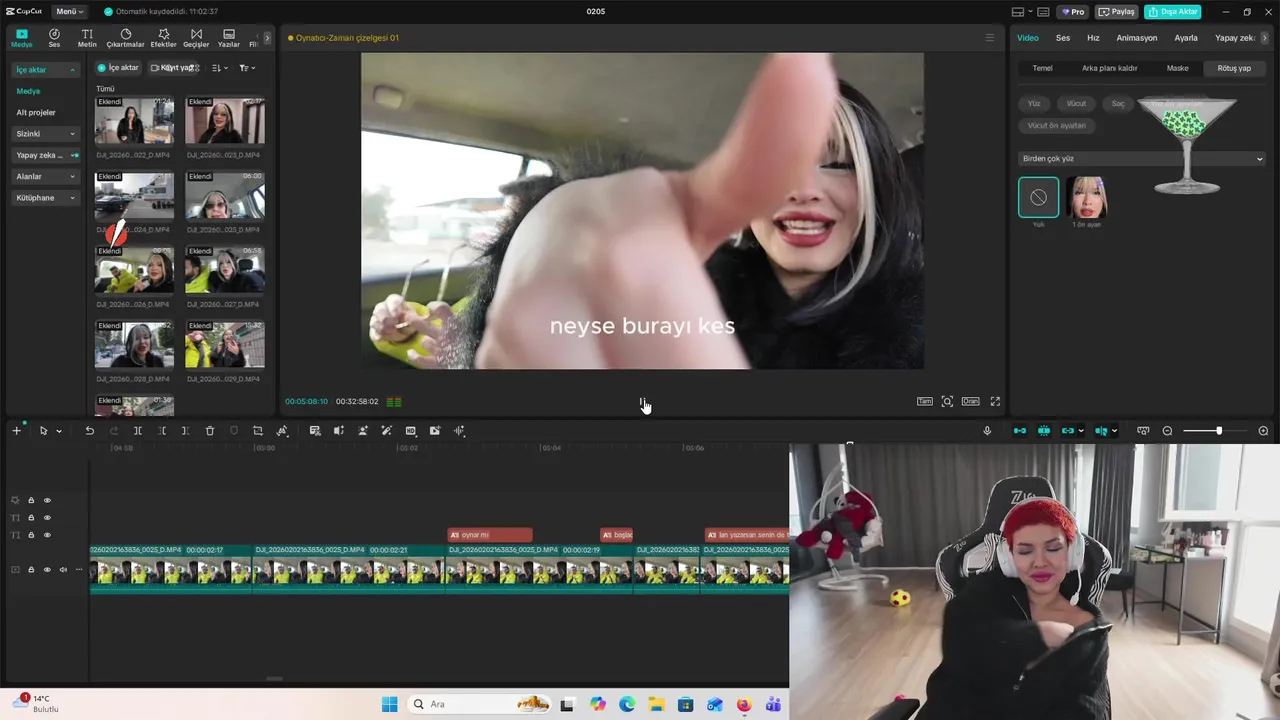Click the Pro upgrade button
The image size is (1280, 720).
click(1074, 12)
